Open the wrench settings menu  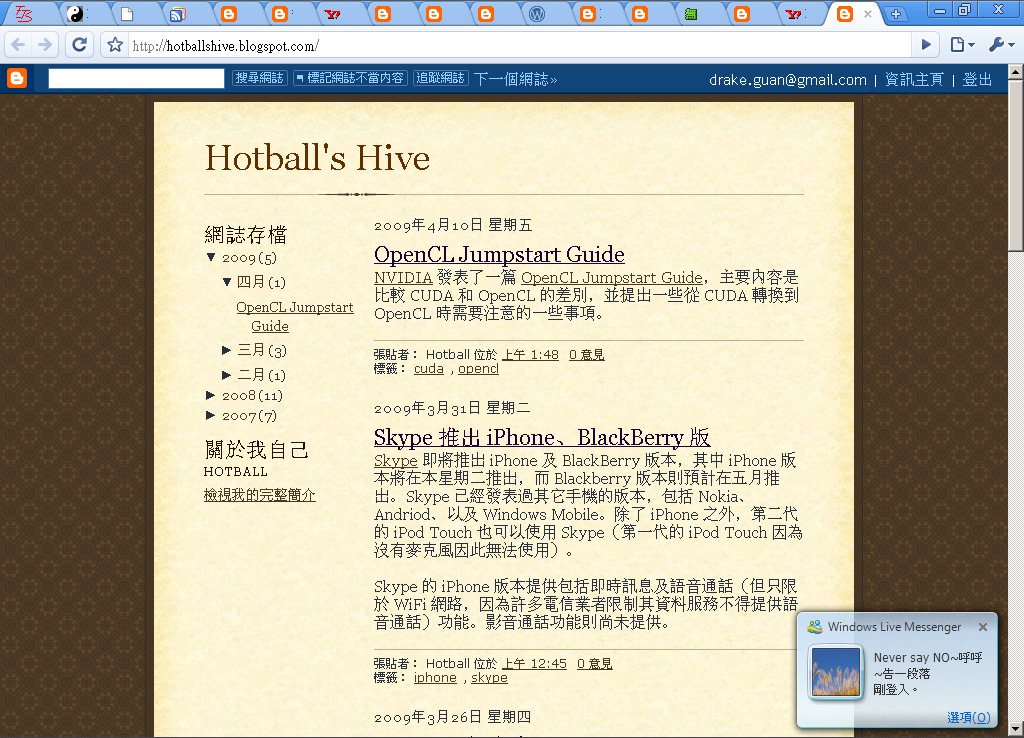[x=1000, y=45]
